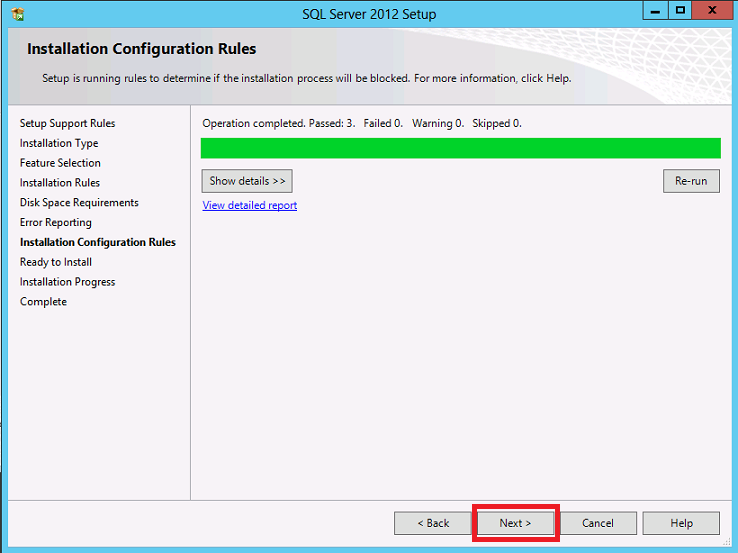
Task: Click the Operation completed status text
Action: click(362, 123)
